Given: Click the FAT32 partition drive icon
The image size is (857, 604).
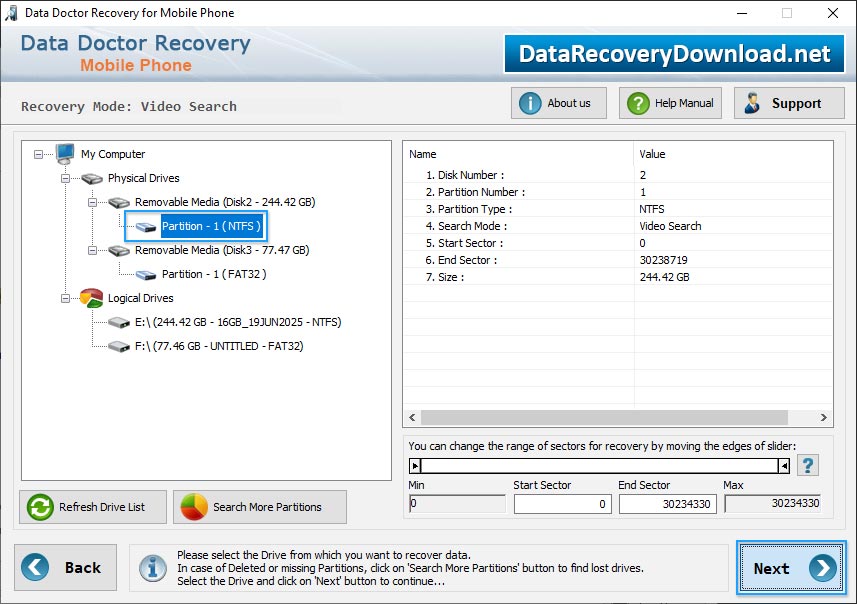Looking at the screenshot, I should (x=145, y=274).
